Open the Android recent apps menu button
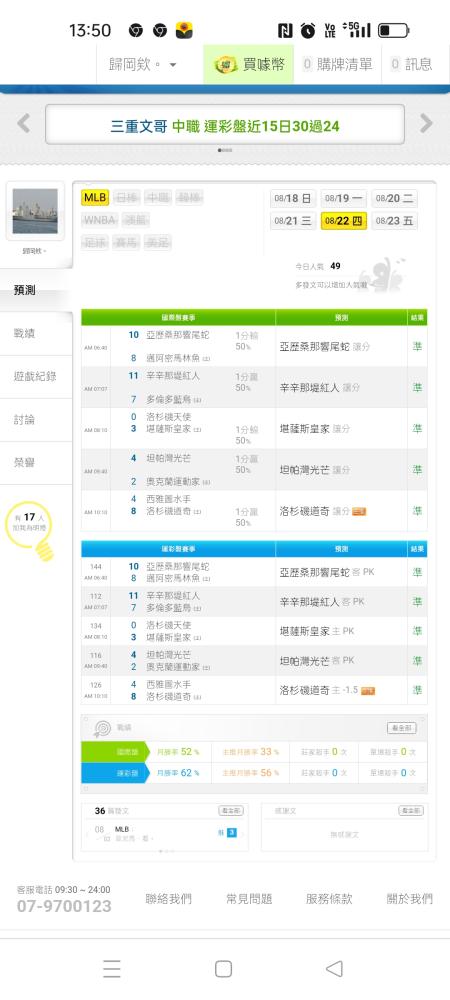 point(112,969)
